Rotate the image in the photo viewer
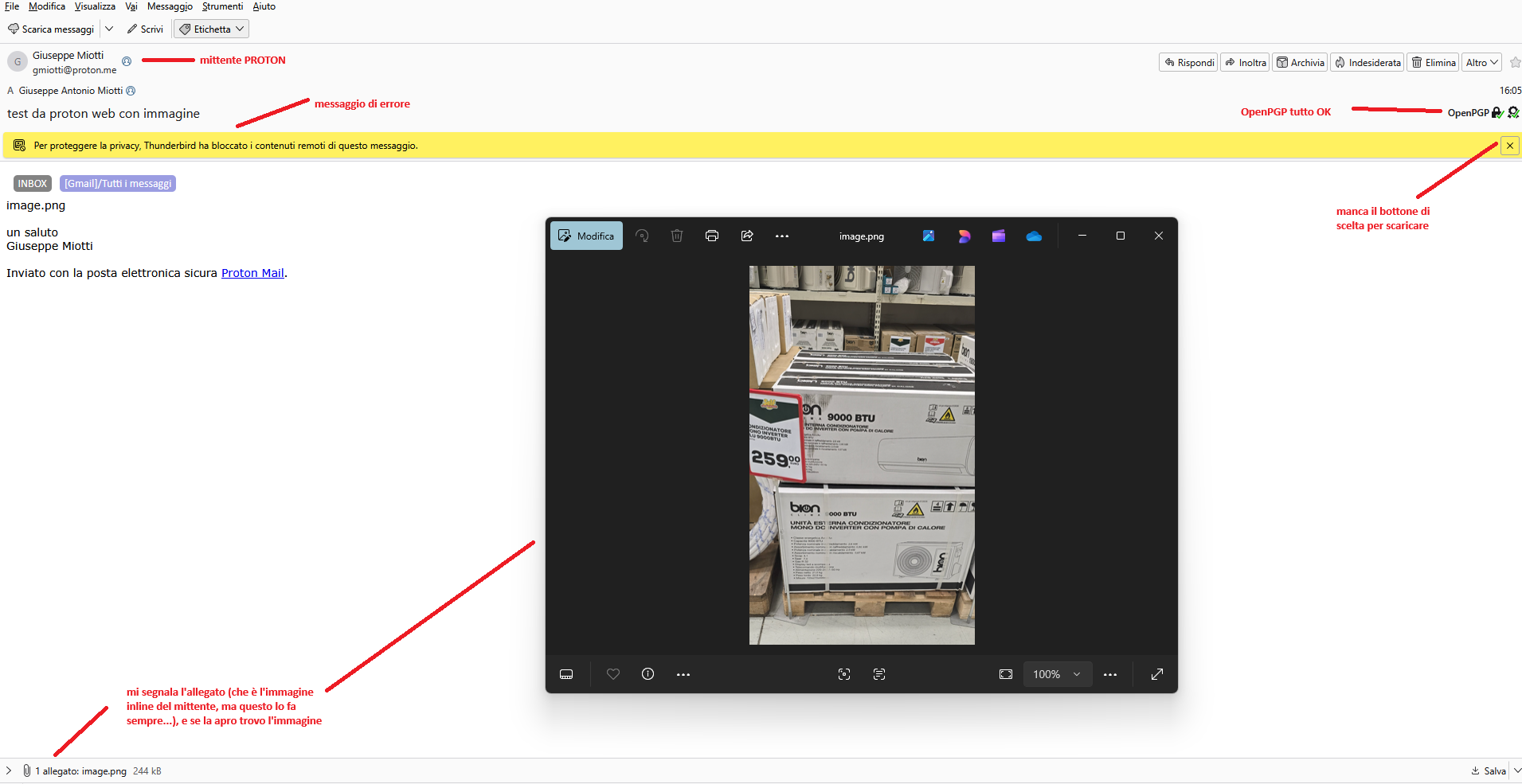Image resolution: width=1522 pixels, height=784 pixels. (x=642, y=236)
